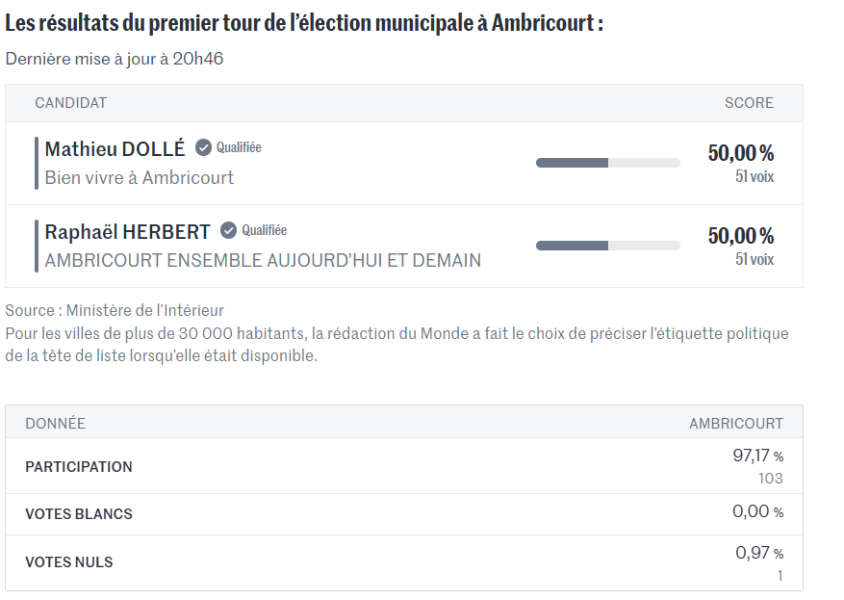The image size is (844, 600).
Task: Click Mathieu DOLLÉ's 50,00 % score
Action: 741,152
